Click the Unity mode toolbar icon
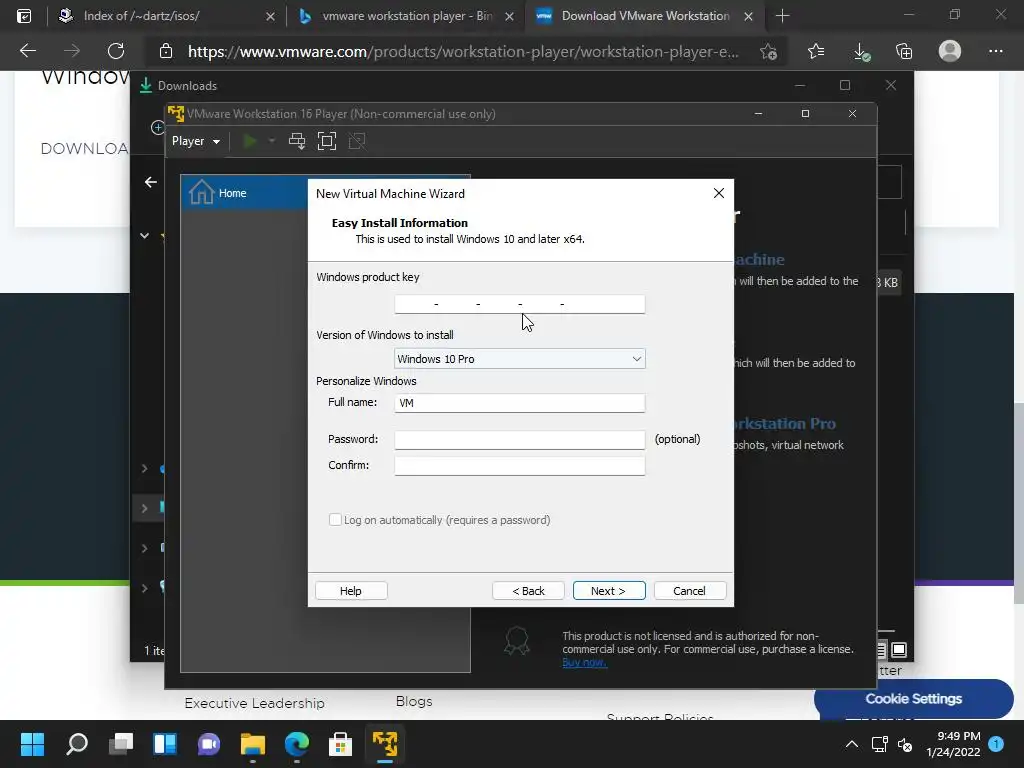The image size is (1024, 768). (357, 141)
